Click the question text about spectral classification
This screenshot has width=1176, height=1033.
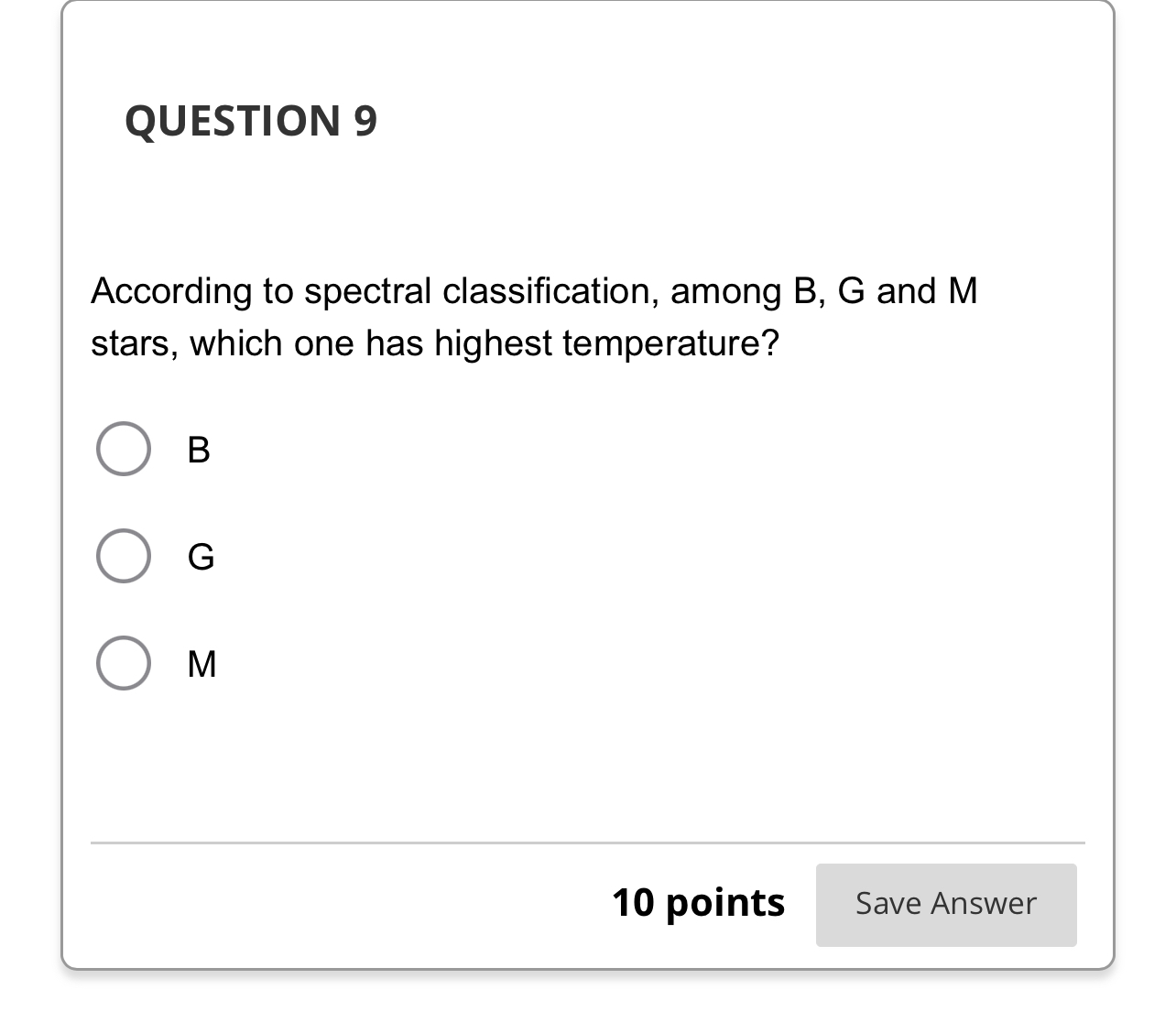click(x=534, y=316)
